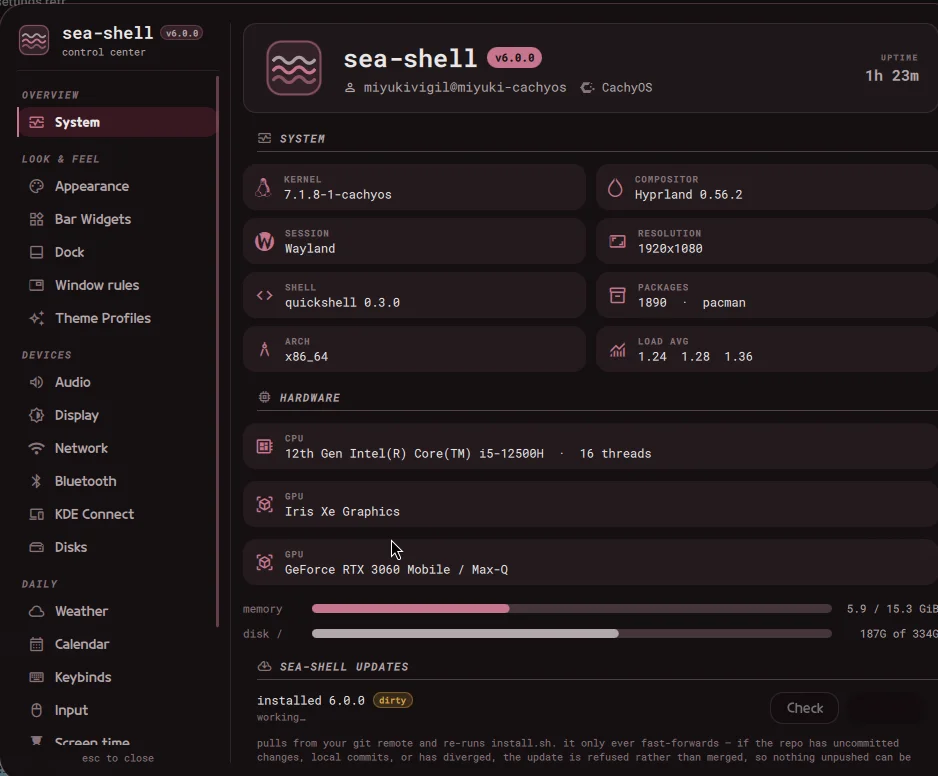Click the Iris Xe Graphics GPU icon

pyautogui.click(x=264, y=504)
